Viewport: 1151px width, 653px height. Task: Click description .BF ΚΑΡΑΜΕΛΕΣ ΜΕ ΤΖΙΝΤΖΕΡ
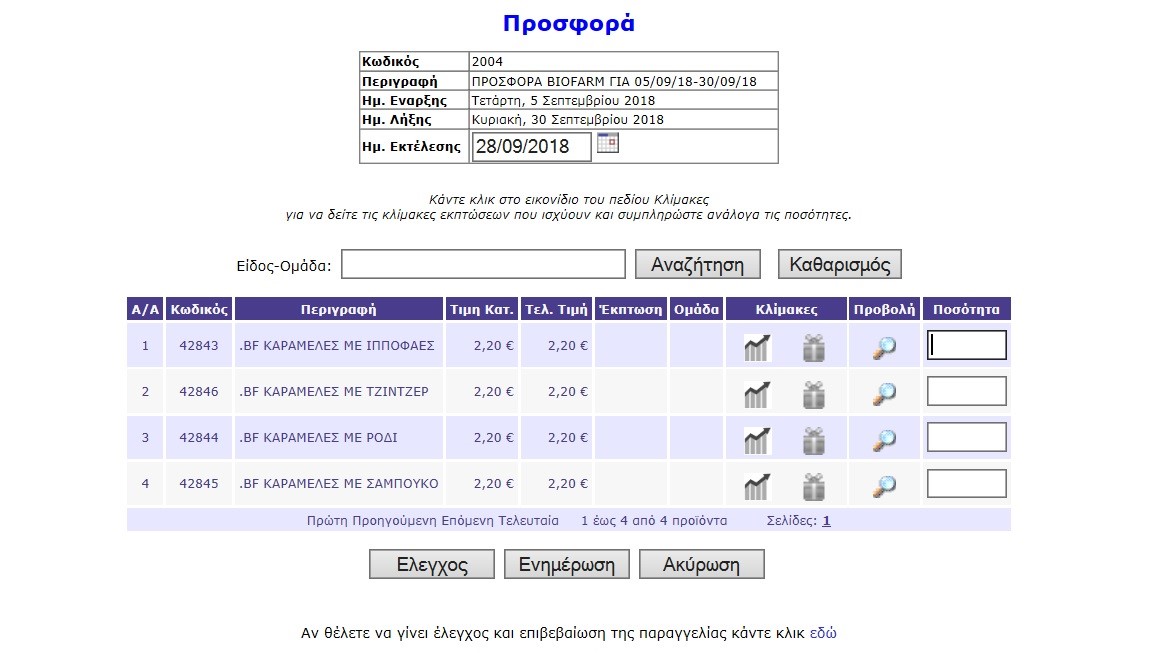(334, 391)
